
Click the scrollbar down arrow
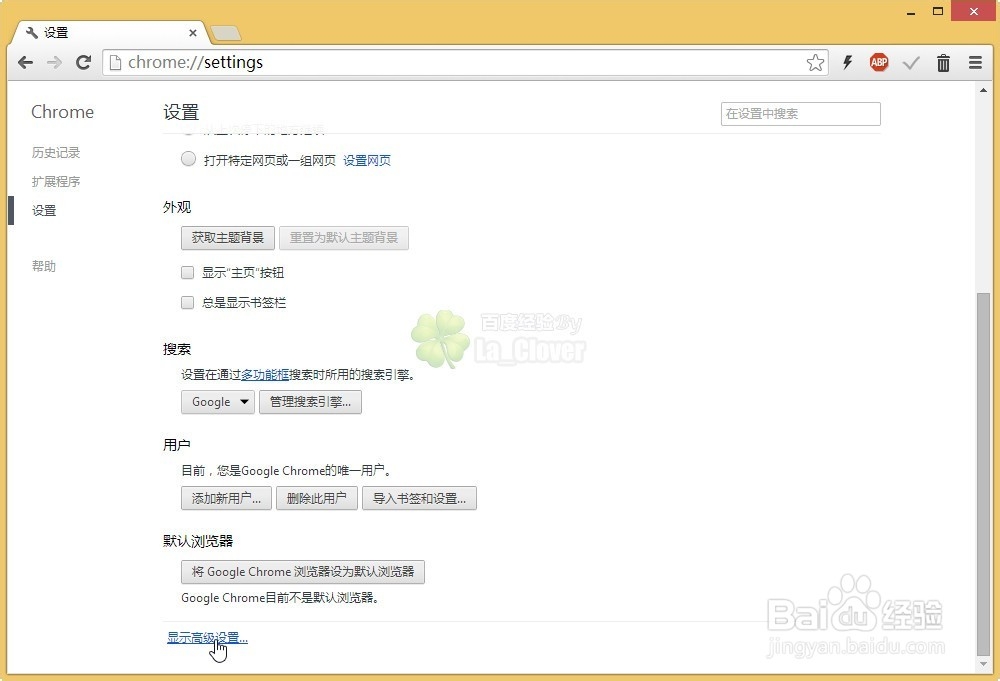983,664
